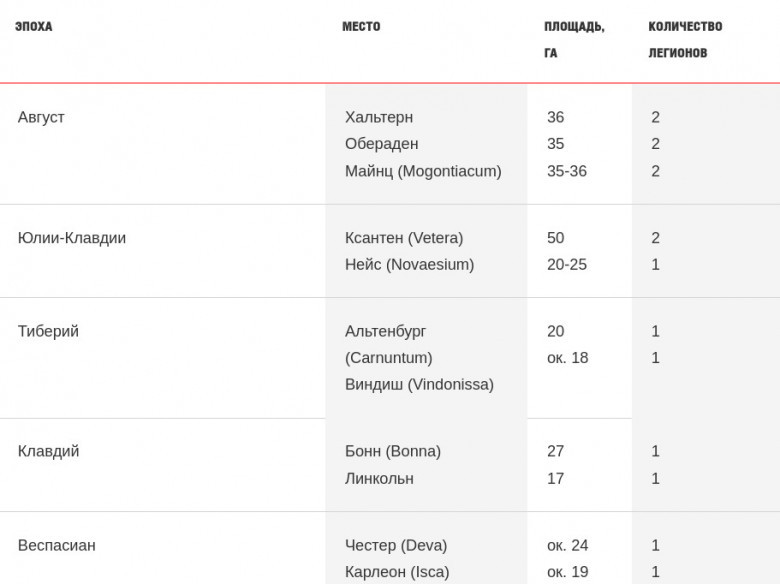Image resolution: width=780 pixels, height=584 pixels.
Task: Click Честер (Deva) place entry
Action: [396, 545]
